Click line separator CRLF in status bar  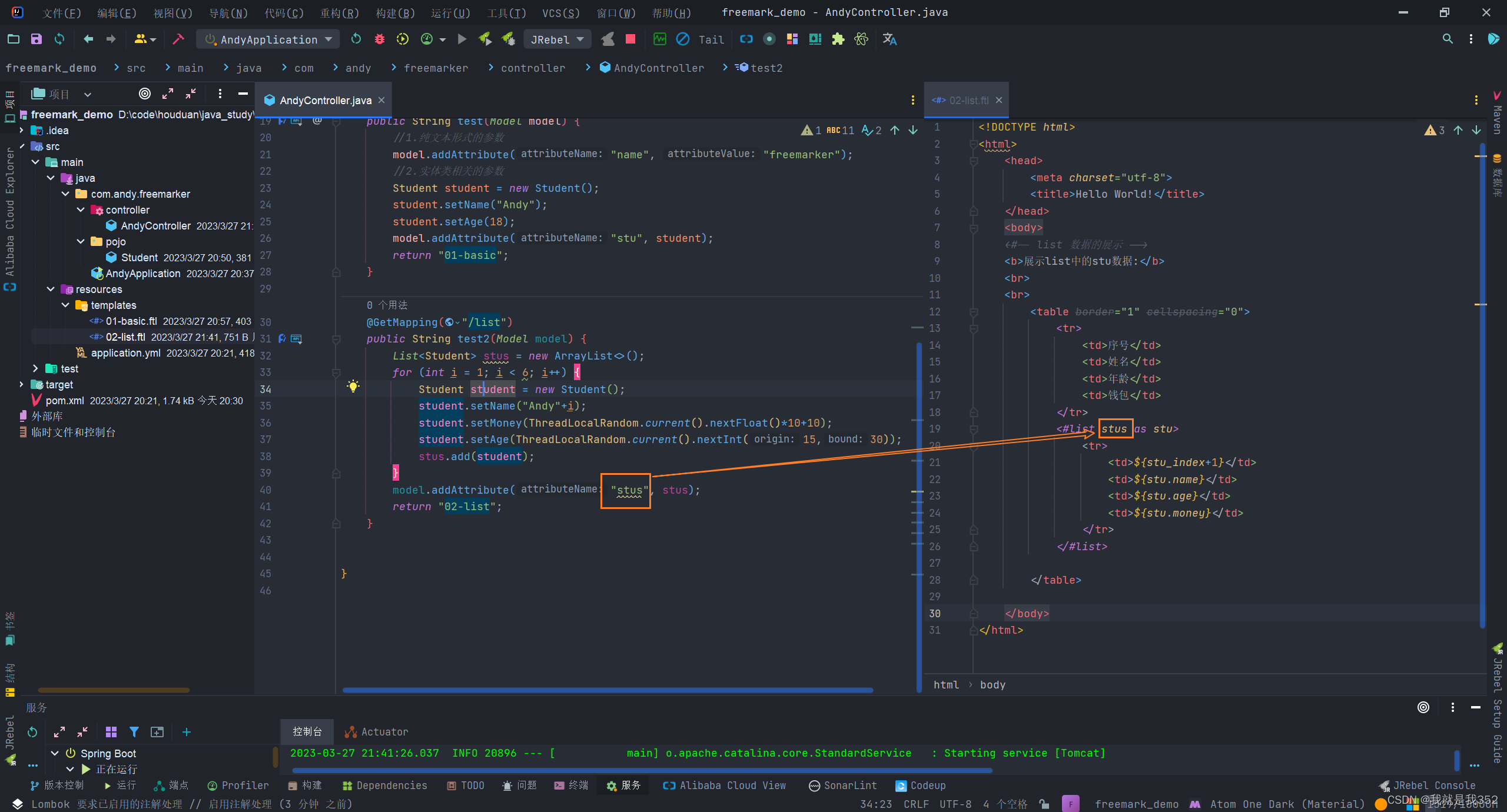tap(916, 804)
